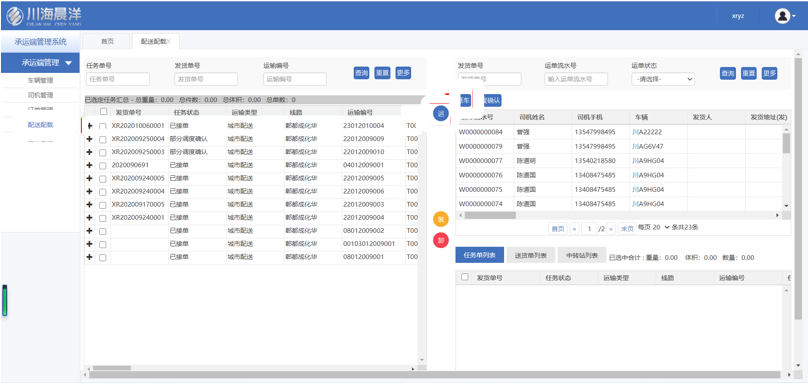
Task: Click left arrow of left task table horizontal scrollbar
Action: click(x=88, y=368)
